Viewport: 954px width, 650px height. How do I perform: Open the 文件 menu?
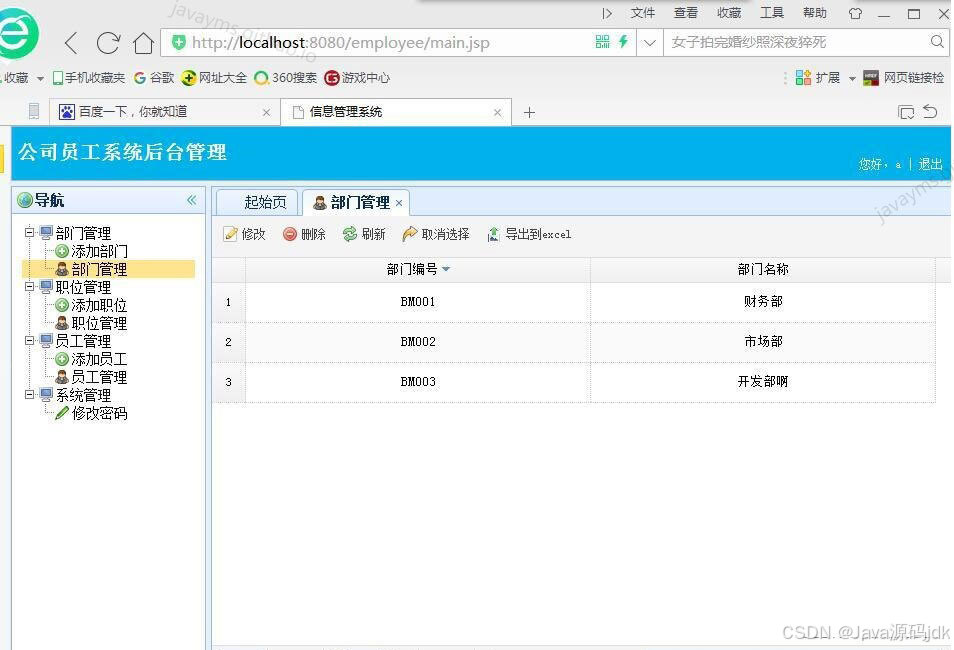[x=642, y=13]
